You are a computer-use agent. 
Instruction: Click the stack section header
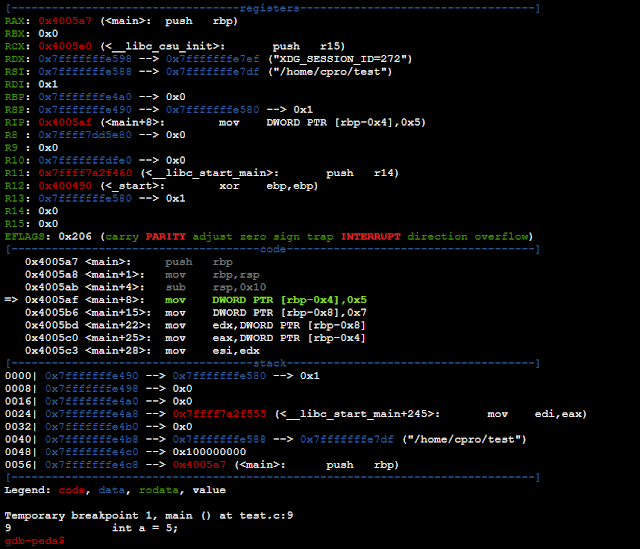point(269,363)
